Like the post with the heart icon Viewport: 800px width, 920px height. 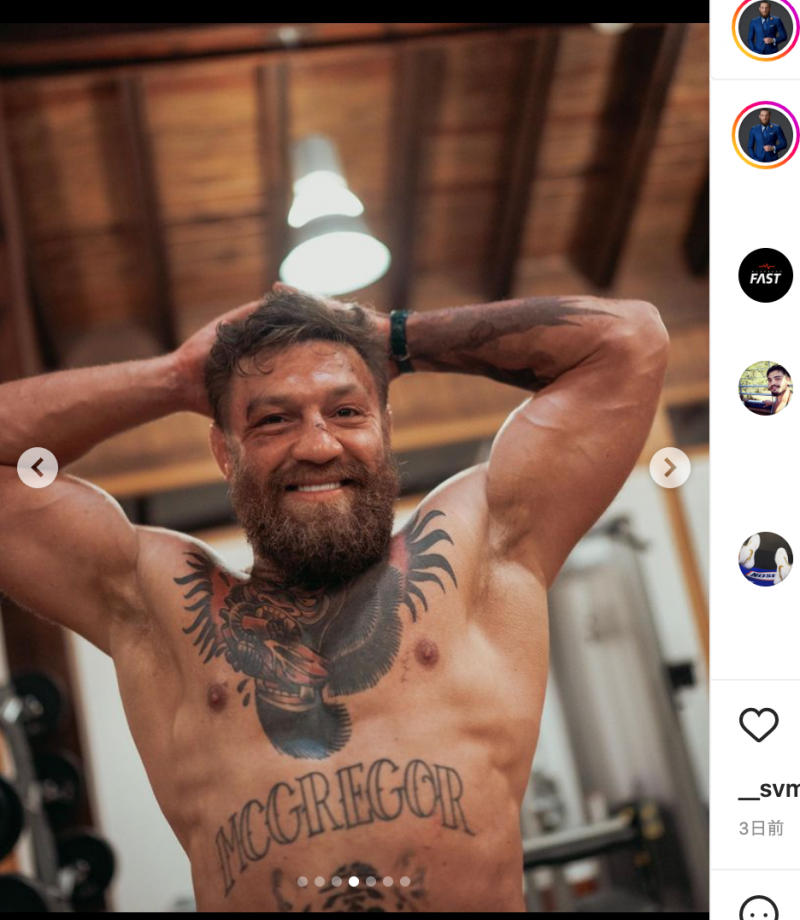pos(759,724)
